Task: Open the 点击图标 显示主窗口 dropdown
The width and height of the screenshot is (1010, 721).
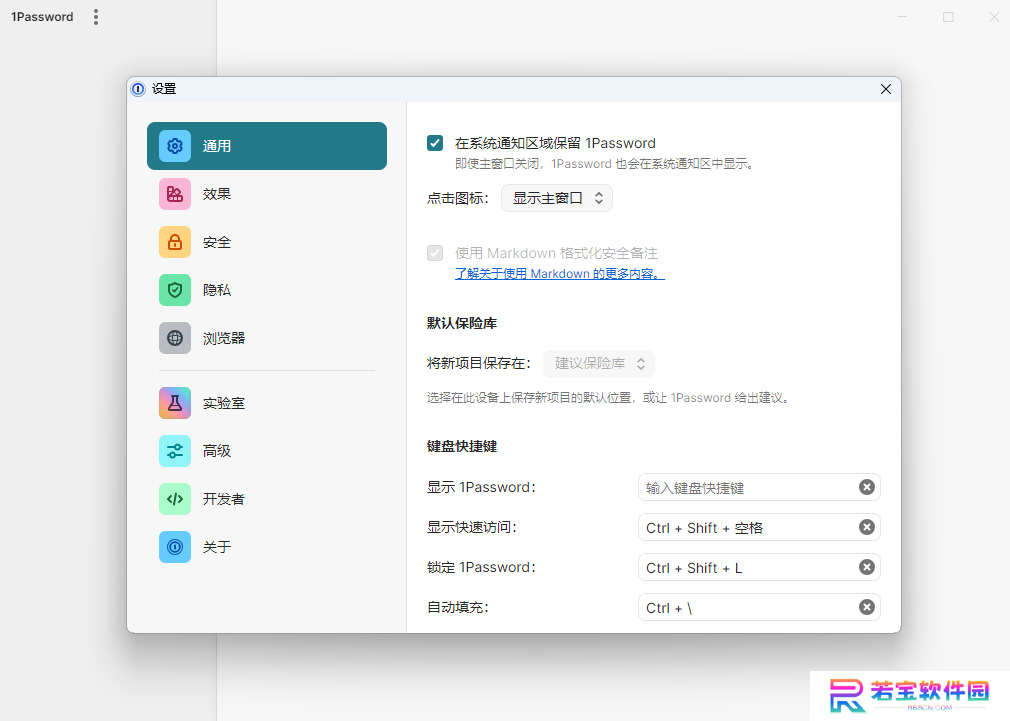Action: coord(557,198)
